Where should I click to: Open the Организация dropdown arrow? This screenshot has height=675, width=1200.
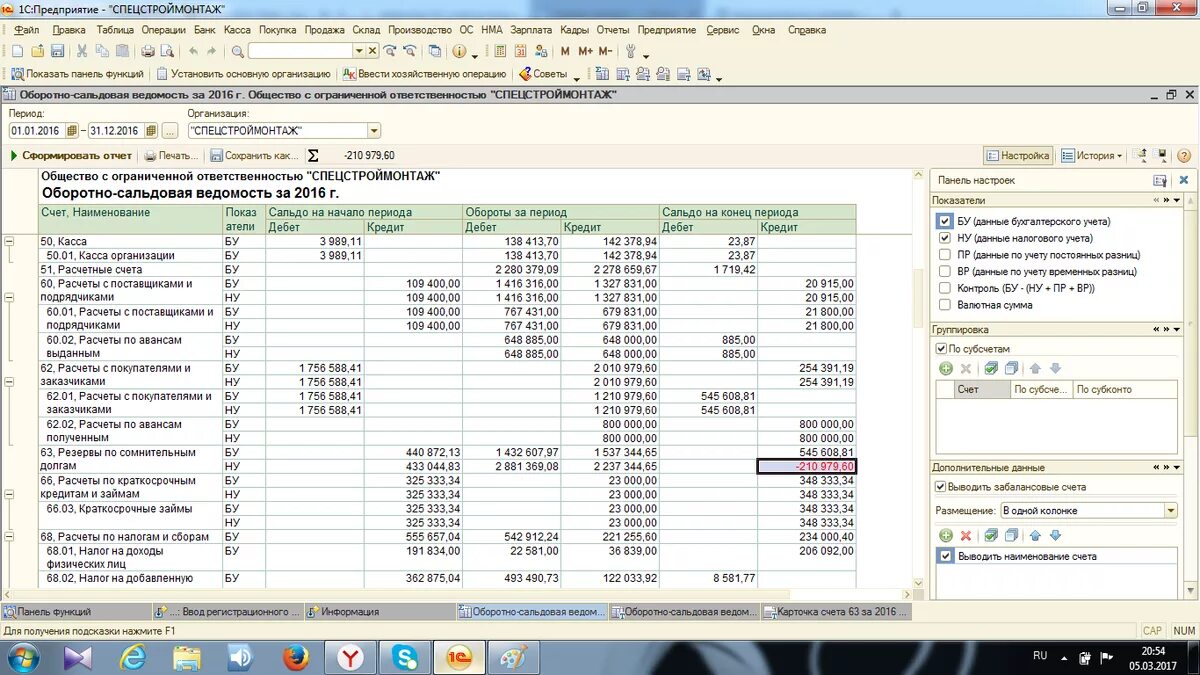374,131
